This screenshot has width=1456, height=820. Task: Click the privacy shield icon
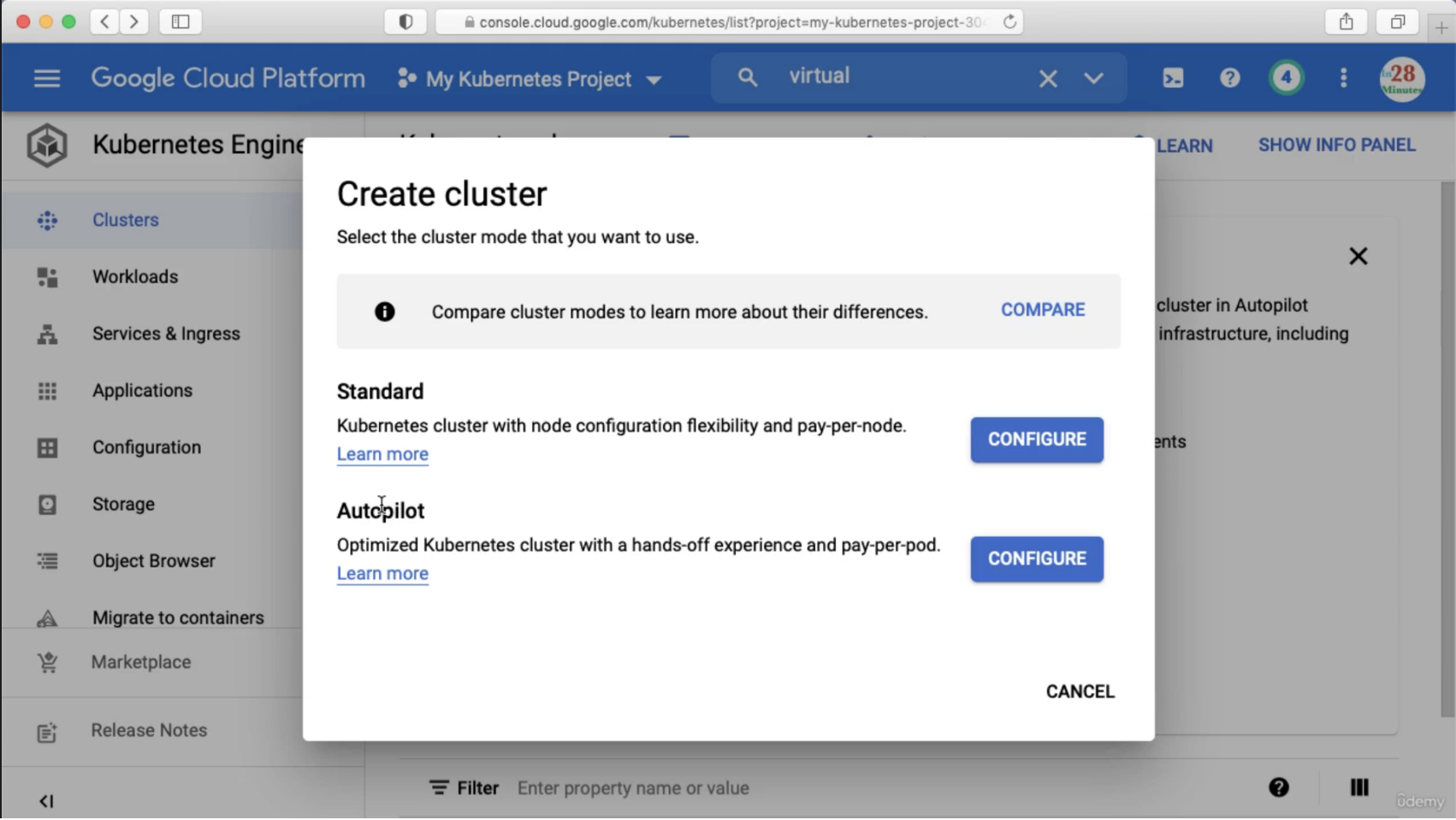pos(405,22)
